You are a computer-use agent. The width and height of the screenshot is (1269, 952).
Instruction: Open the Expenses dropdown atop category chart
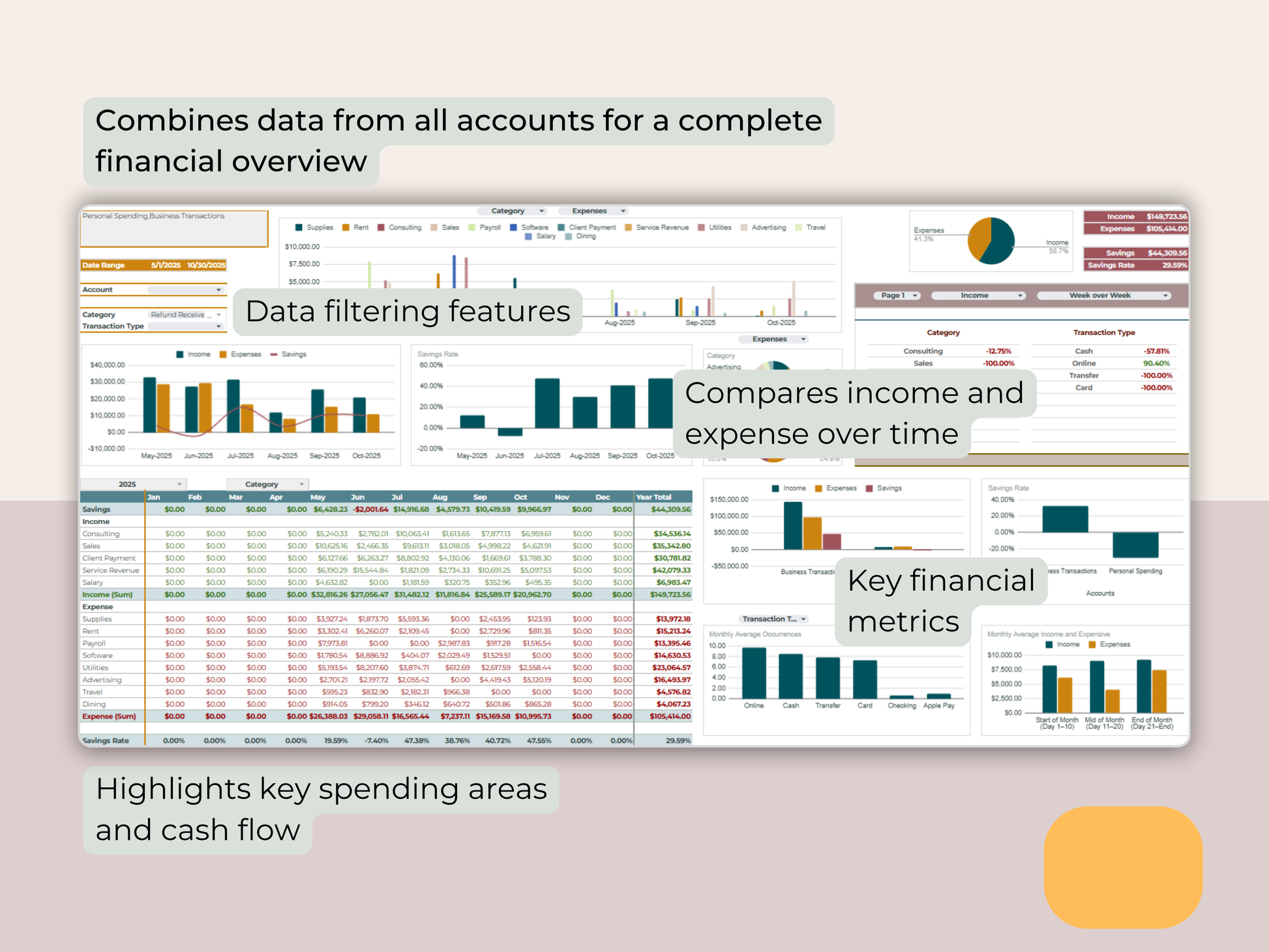(x=803, y=339)
